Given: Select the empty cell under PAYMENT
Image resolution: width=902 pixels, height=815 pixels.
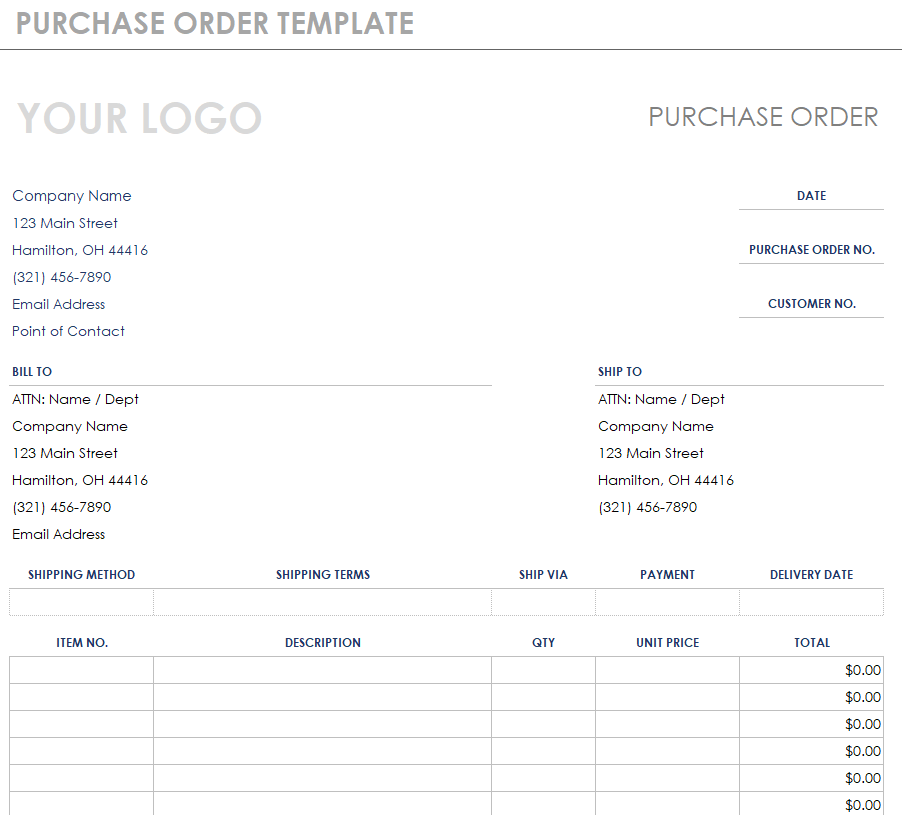Looking at the screenshot, I should (667, 602).
